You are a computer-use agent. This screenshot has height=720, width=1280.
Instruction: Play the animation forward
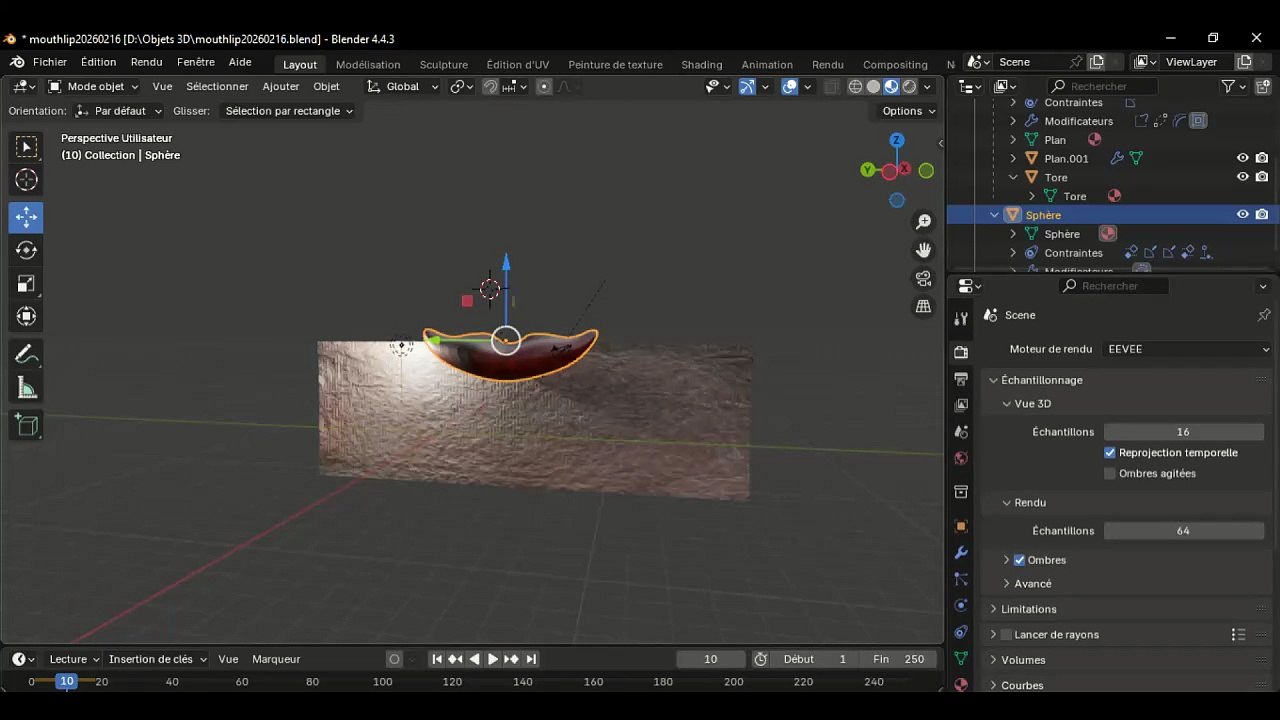[493, 659]
